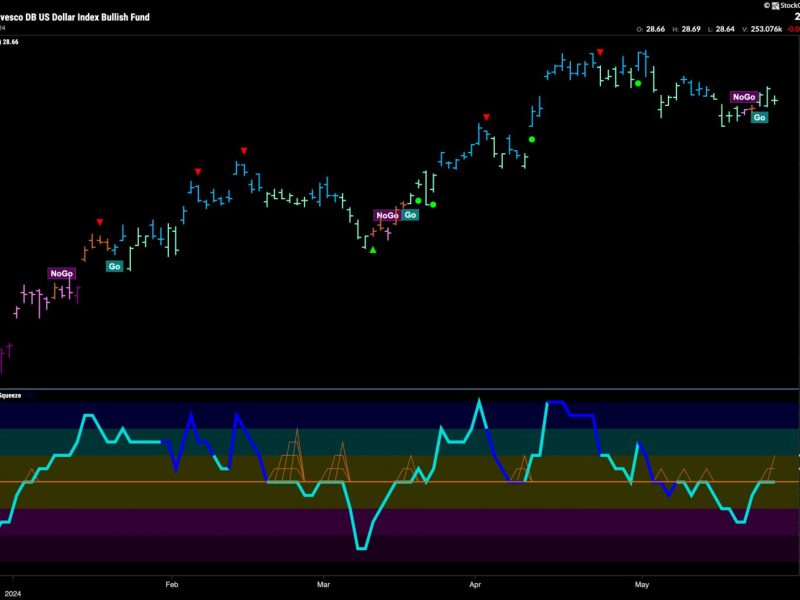Click the Apr label on the time axis
This screenshot has width=800, height=600.
[x=475, y=585]
